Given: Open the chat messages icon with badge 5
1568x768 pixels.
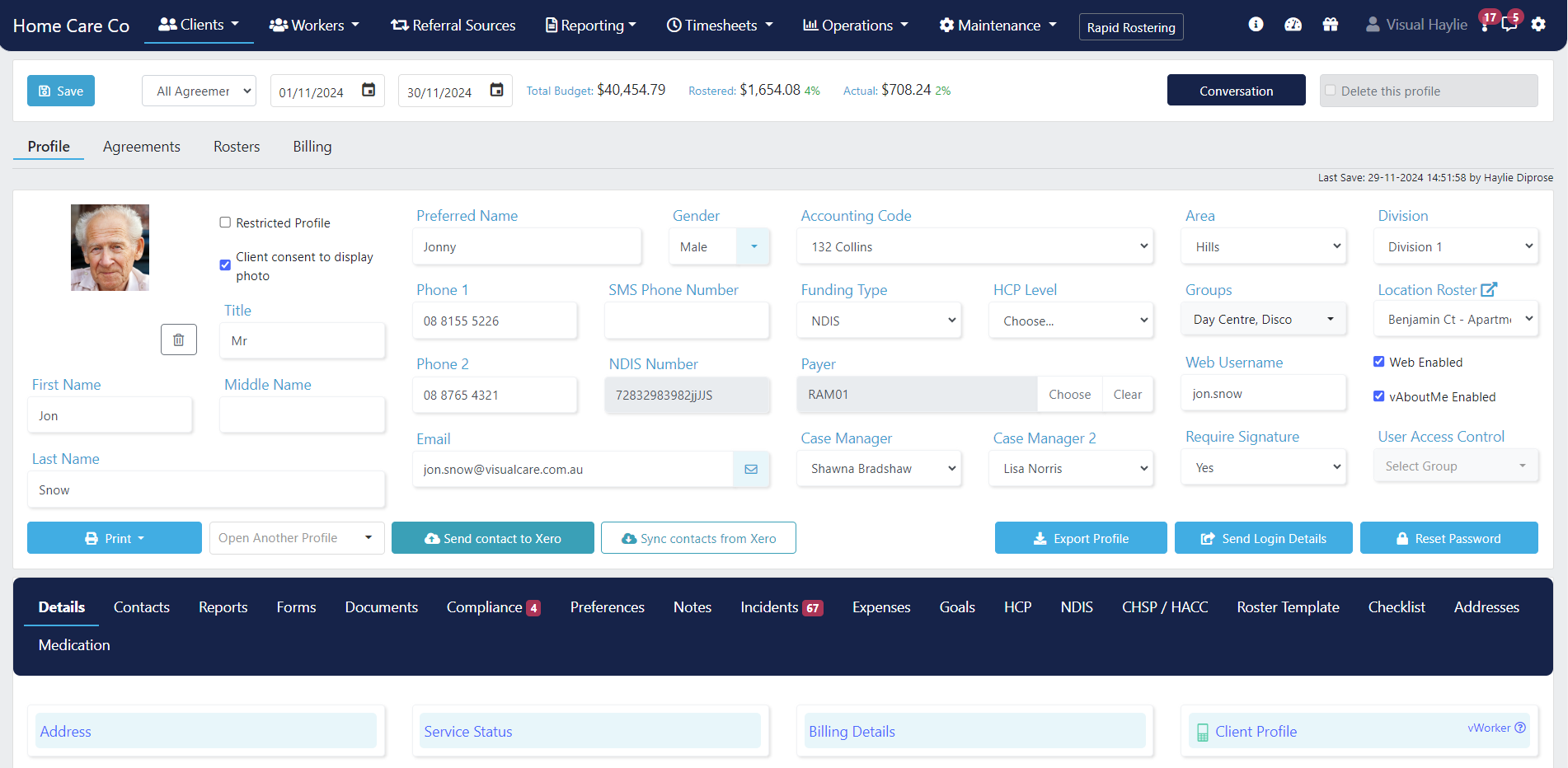Looking at the screenshot, I should (x=1509, y=23).
